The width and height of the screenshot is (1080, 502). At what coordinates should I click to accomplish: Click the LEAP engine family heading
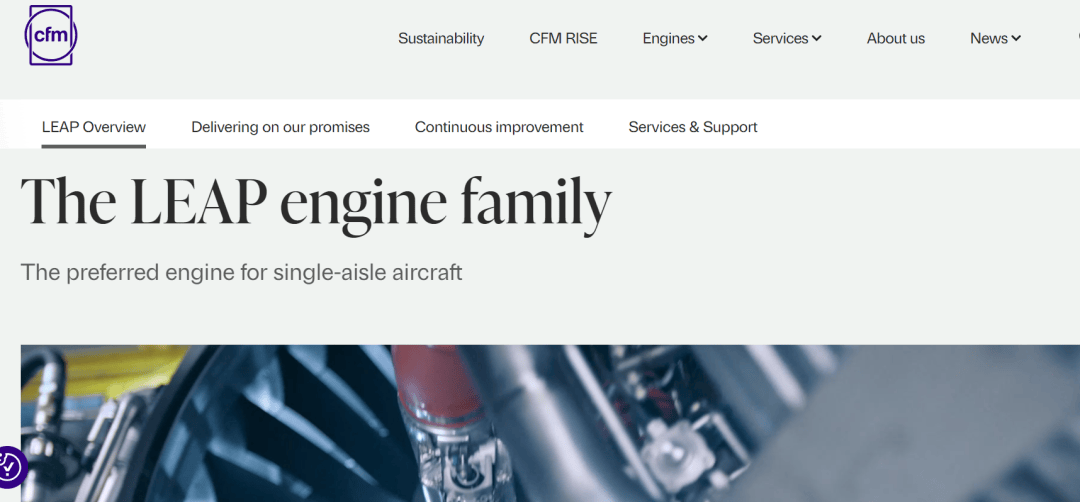316,201
